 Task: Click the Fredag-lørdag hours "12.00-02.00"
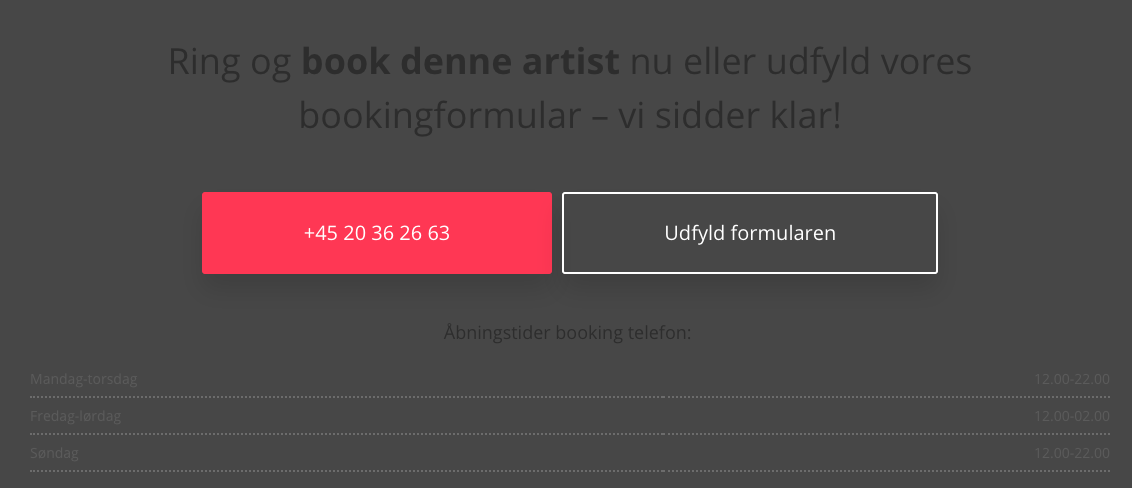1072,416
